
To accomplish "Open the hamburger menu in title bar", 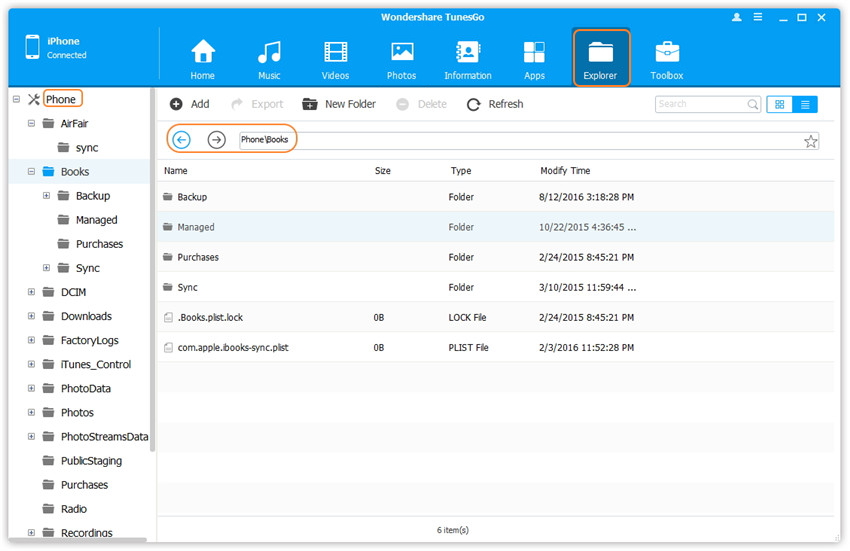I will click(758, 17).
